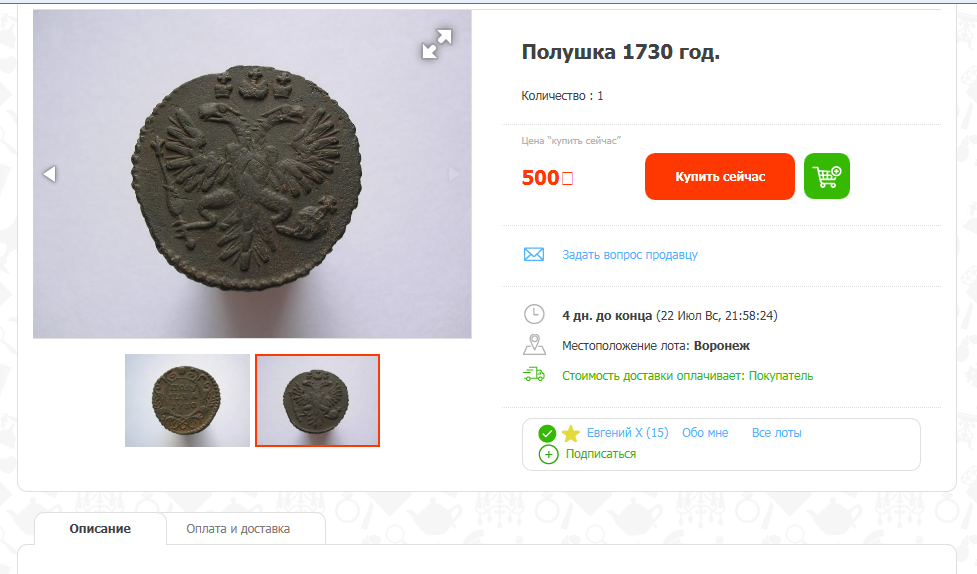Select the first coin thumbnail

click(x=187, y=400)
